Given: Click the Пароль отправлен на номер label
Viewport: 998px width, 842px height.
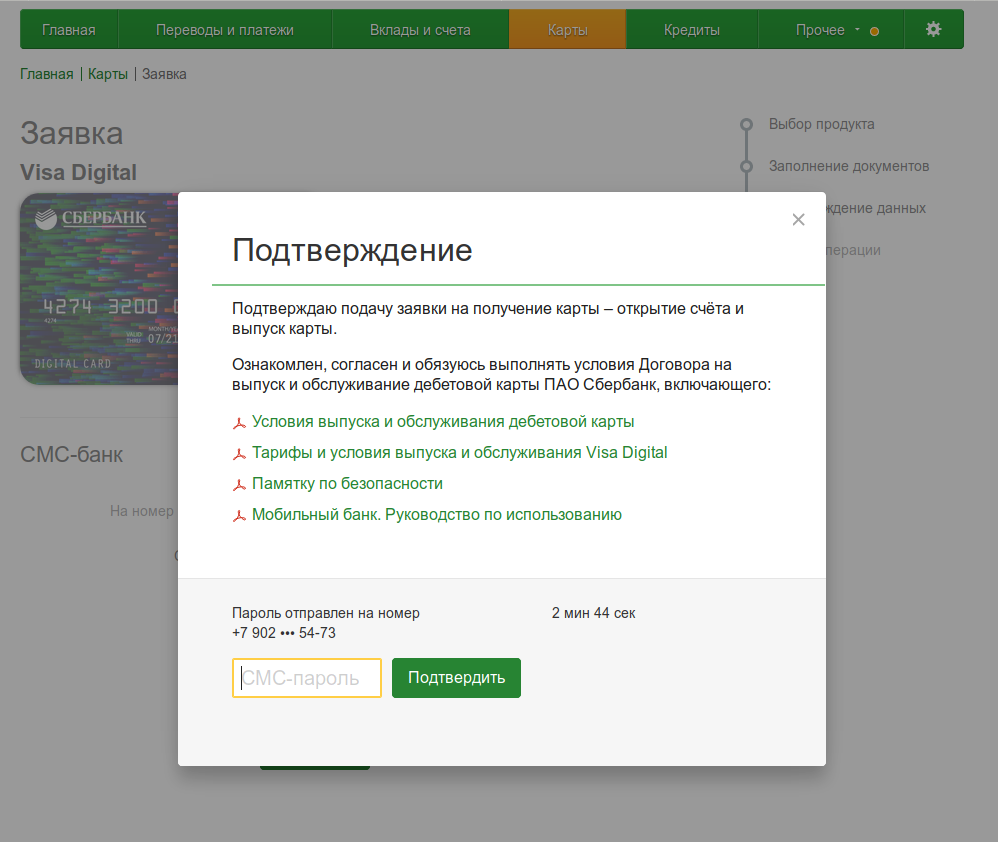Looking at the screenshot, I should coord(326,613).
